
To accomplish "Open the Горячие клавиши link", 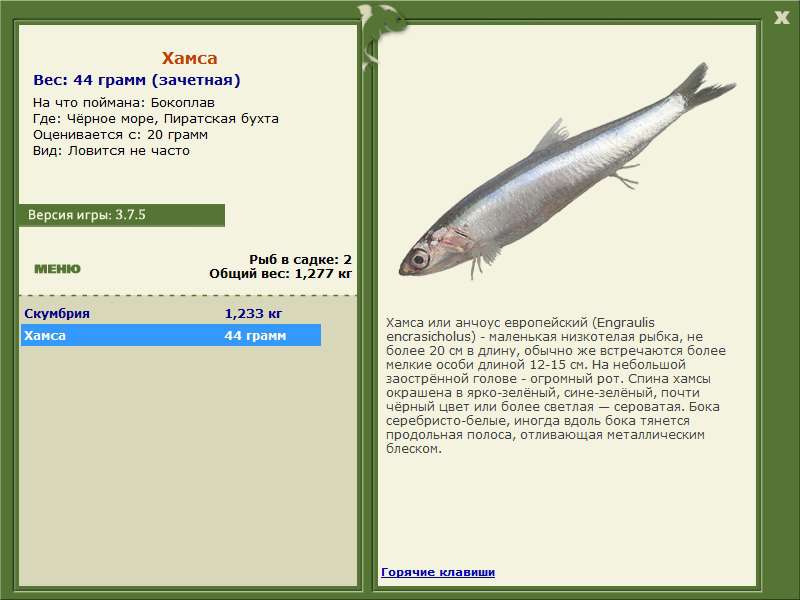I will click(x=438, y=572).
